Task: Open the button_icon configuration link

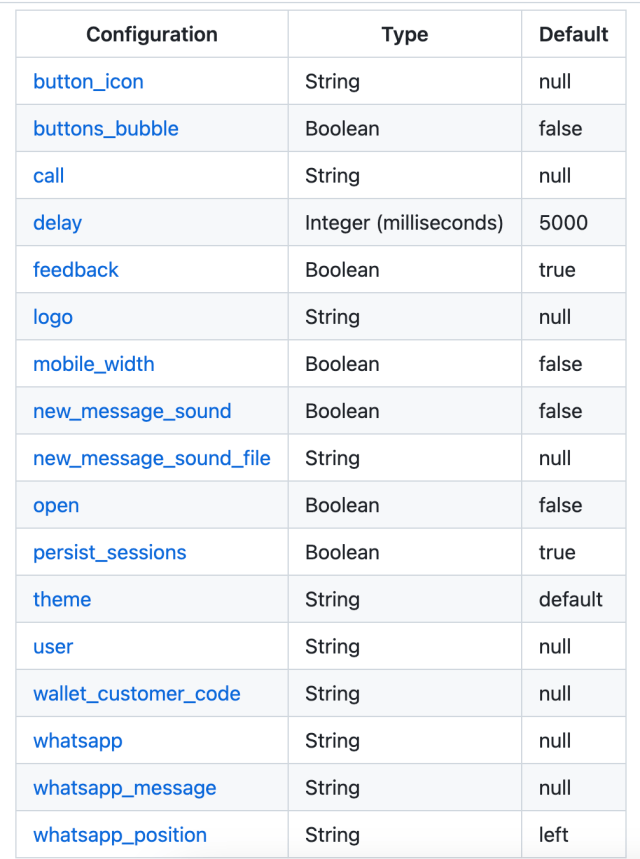Action: coord(88,82)
